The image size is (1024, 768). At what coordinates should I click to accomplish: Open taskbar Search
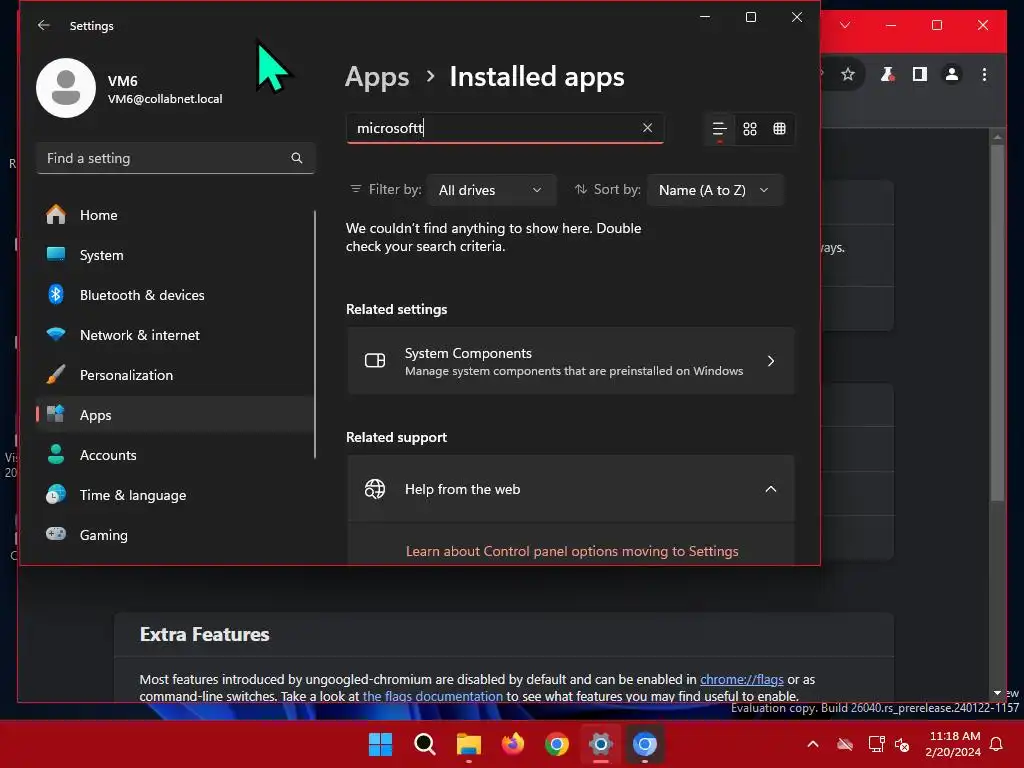pyautogui.click(x=424, y=744)
